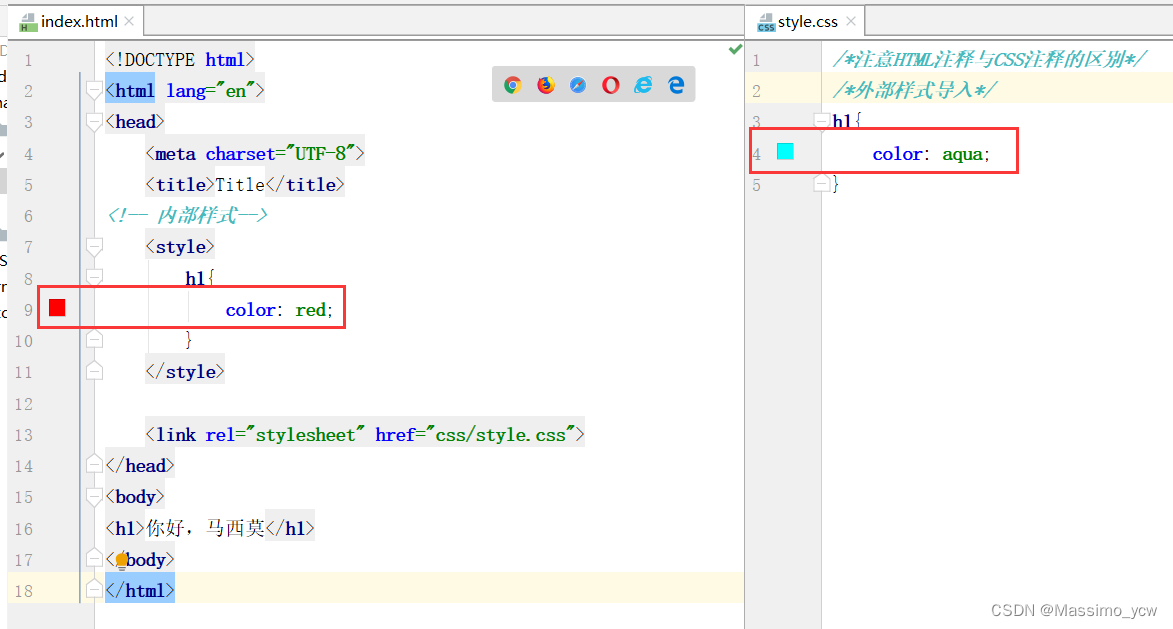1173x629 pixels.
Task: Click rel="stylesheet" attribute on line 13
Action: click(285, 435)
